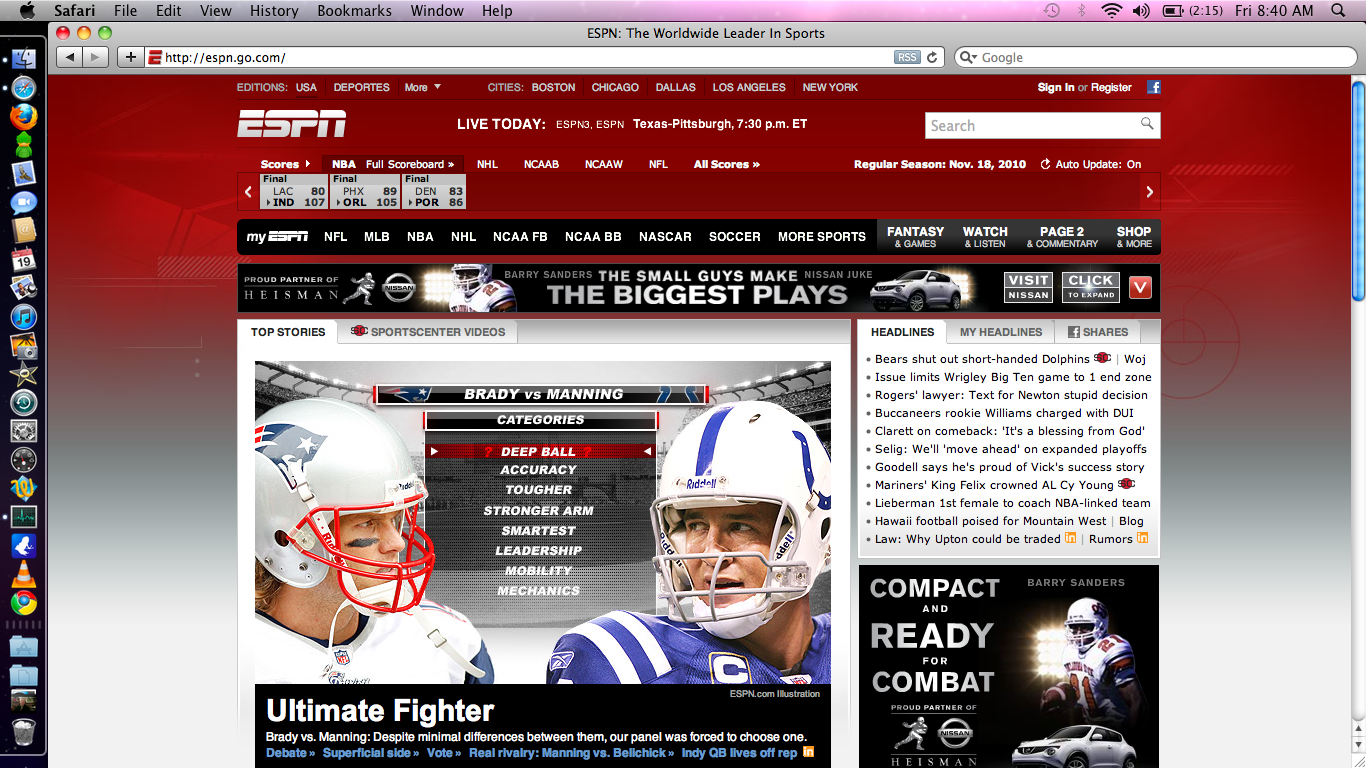Image resolution: width=1366 pixels, height=768 pixels.
Task: Click the Click to Expand ad button
Action: coord(1090,288)
